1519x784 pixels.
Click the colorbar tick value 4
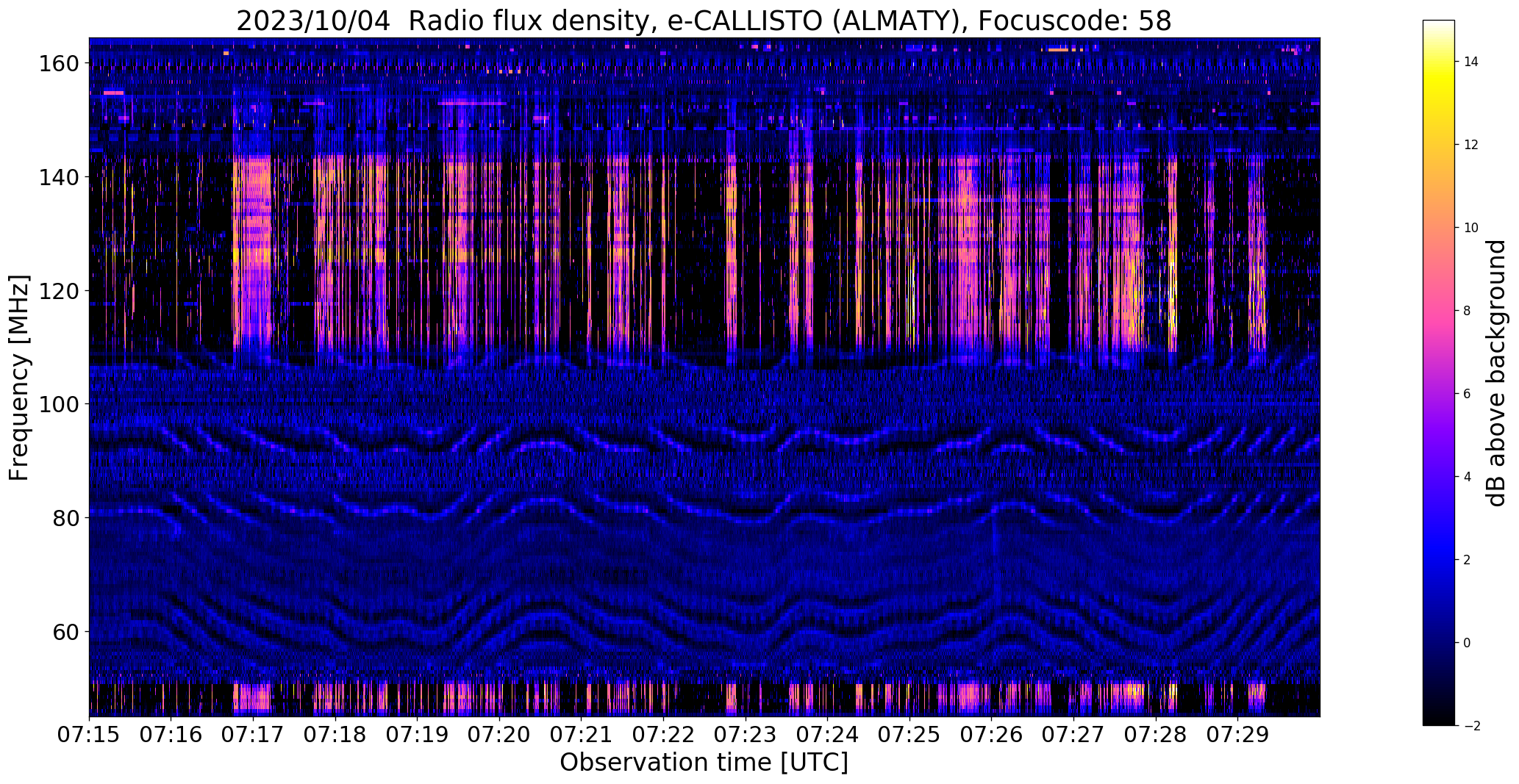tap(1468, 477)
